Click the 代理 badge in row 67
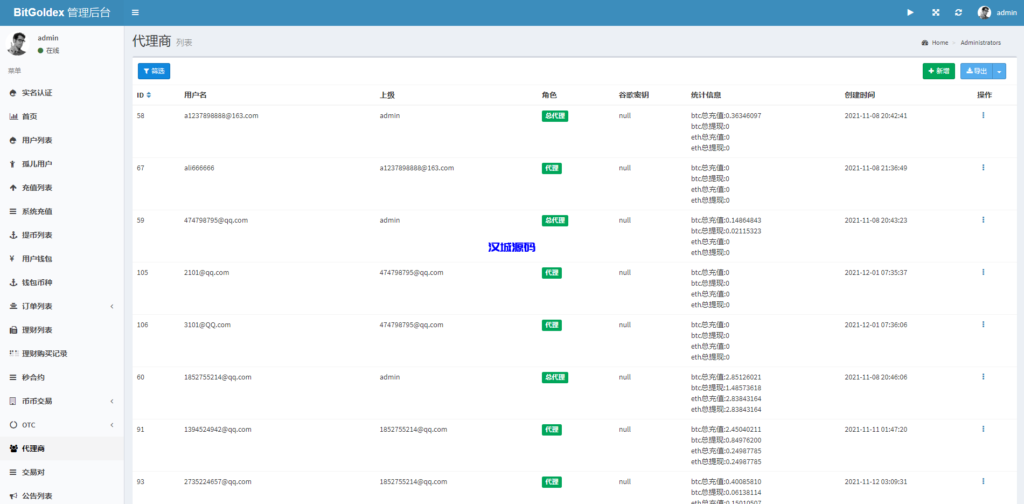 point(551,168)
